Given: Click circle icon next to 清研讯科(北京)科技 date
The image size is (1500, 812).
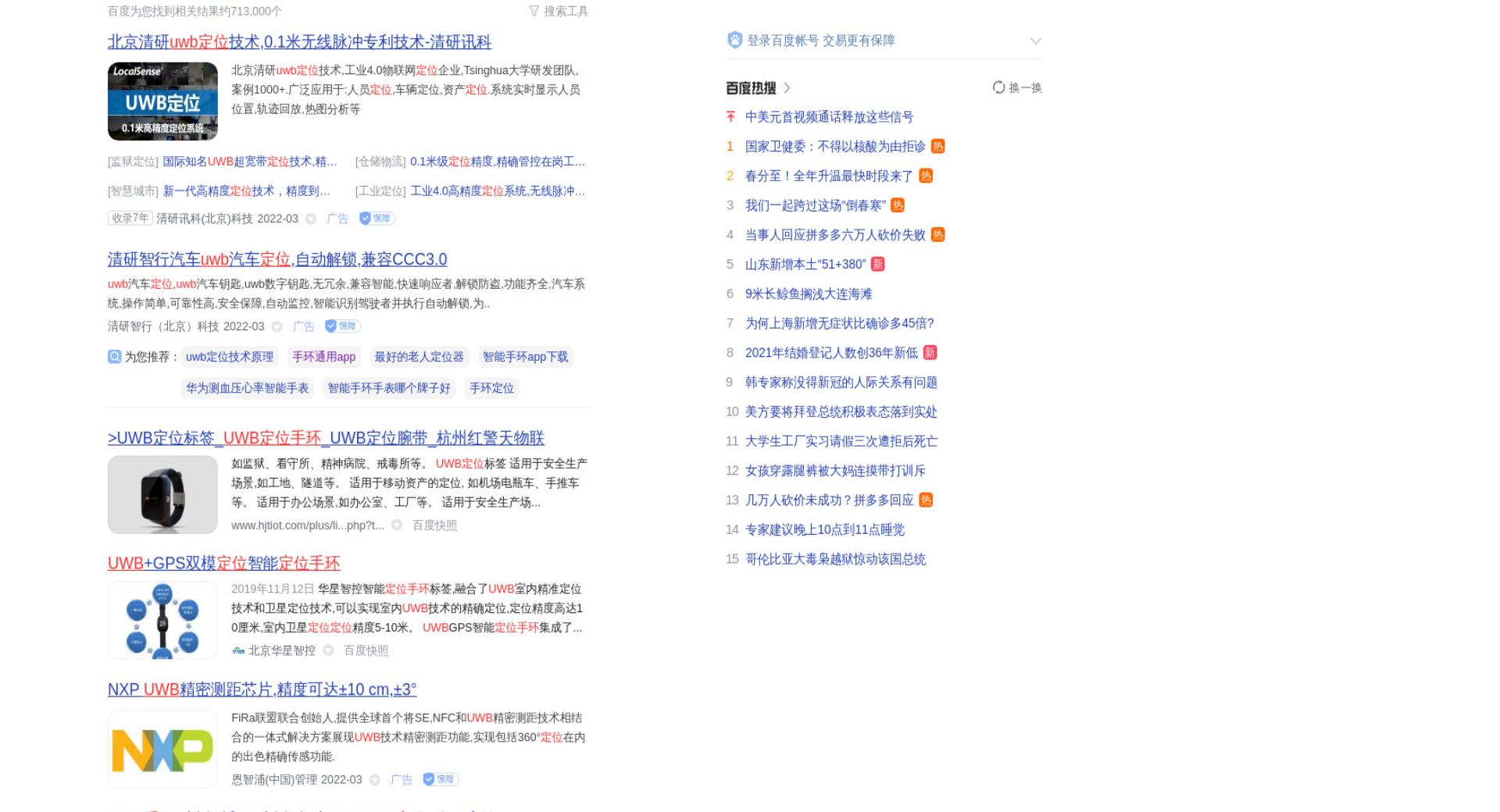Looking at the screenshot, I should (311, 219).
